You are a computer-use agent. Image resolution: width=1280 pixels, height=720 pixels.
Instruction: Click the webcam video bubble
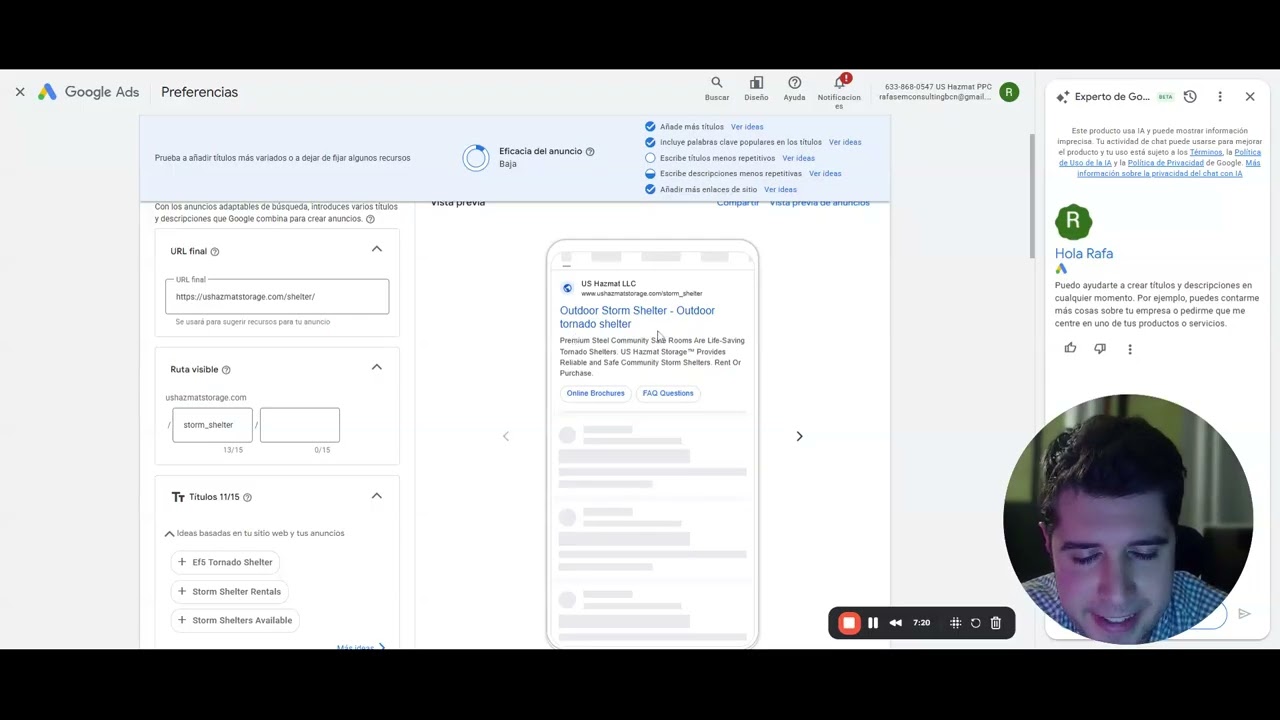tap(1128, 518)
